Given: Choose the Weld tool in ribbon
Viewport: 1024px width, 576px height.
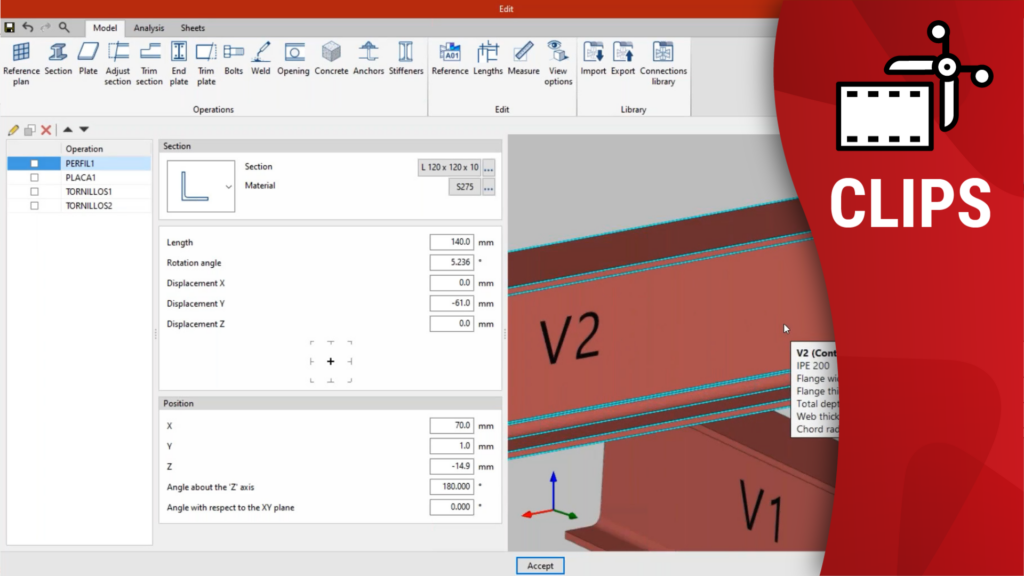Looking at the screenshot, I should (261, 62).
